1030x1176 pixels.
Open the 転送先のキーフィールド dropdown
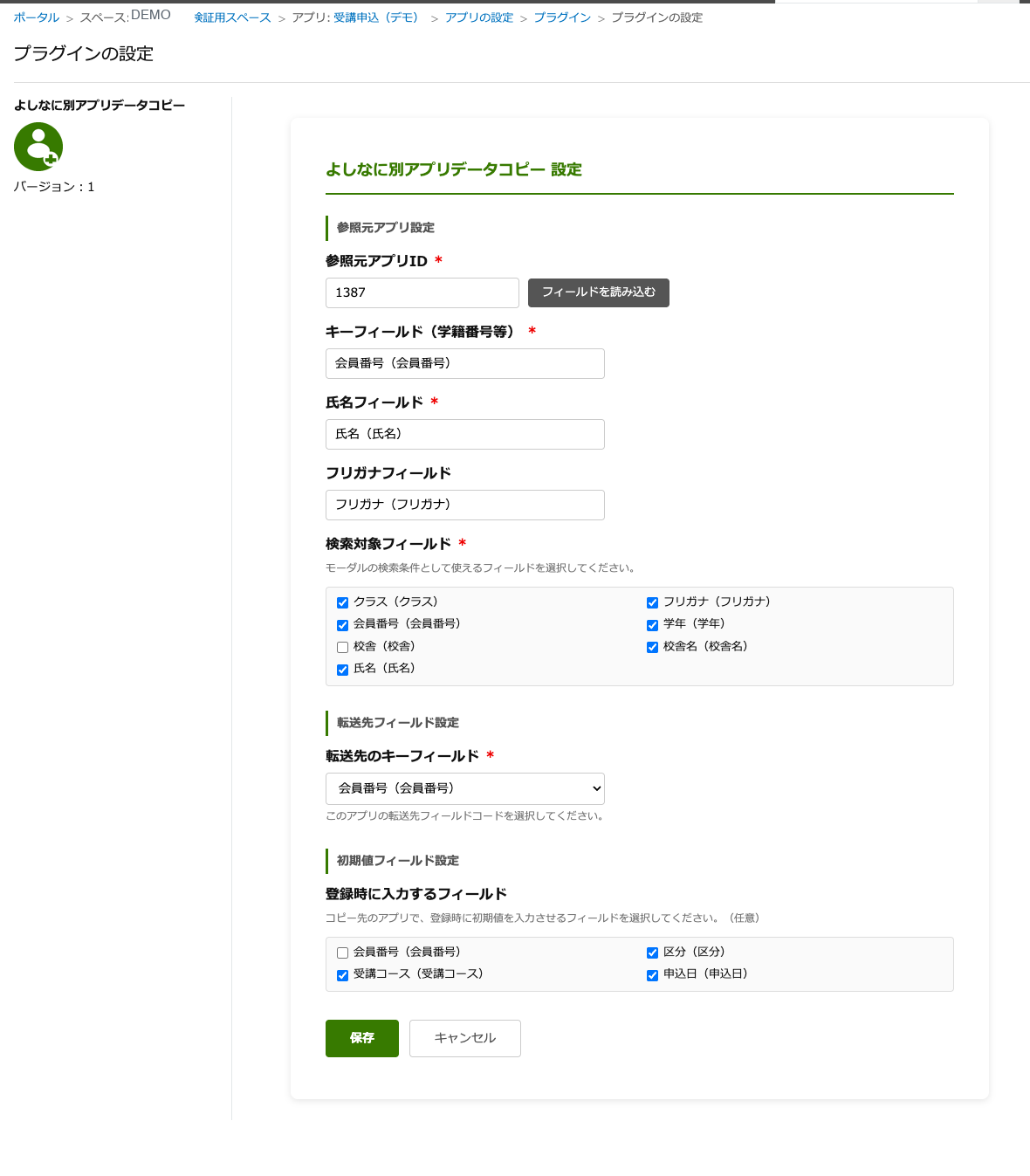[x=465, y=788]
